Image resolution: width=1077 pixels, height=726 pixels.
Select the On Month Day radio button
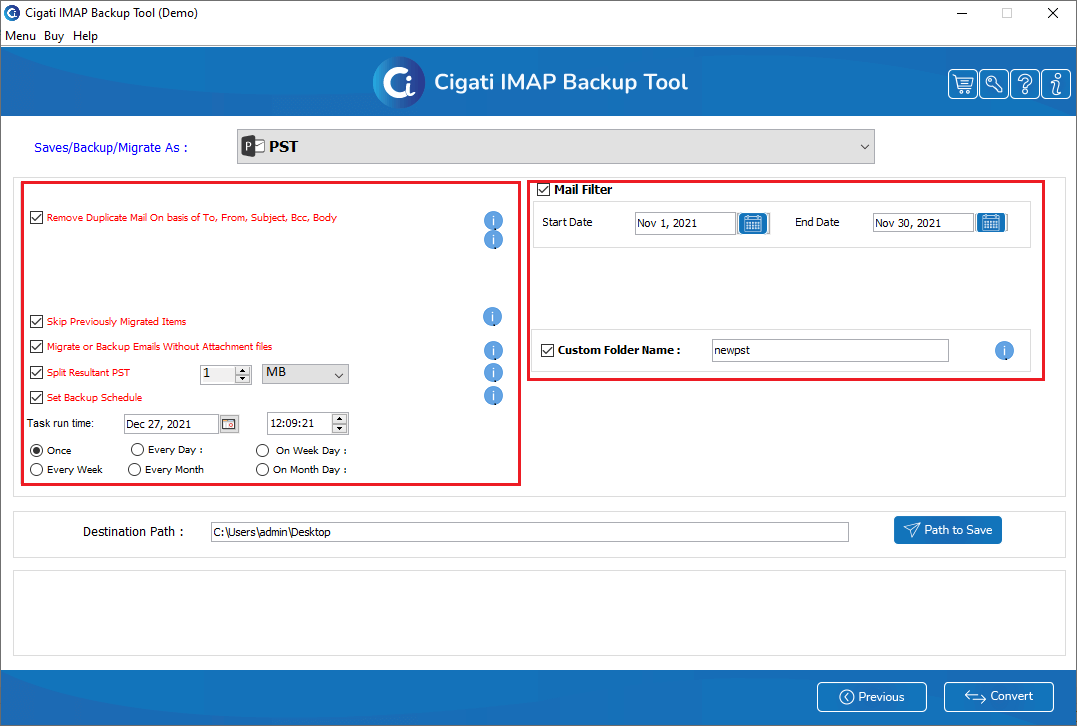click(262, 470)
